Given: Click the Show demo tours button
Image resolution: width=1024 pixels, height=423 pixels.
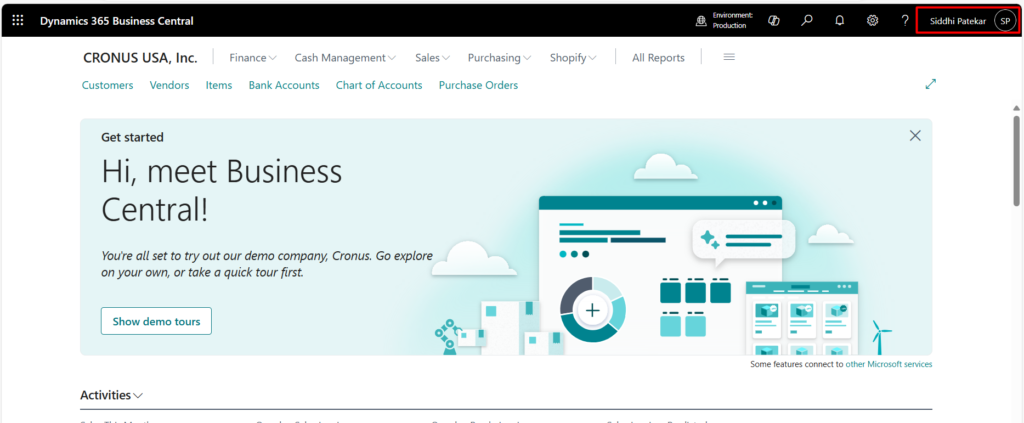Looking at the screenshot, I should click(x=156, y=321).
